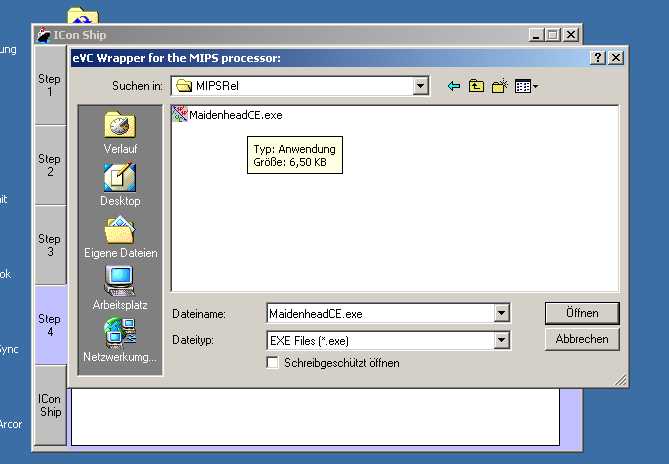Go to the Arbeitsplatz location
The height and width of the screenshot is (464, 669).
(120, 288)
